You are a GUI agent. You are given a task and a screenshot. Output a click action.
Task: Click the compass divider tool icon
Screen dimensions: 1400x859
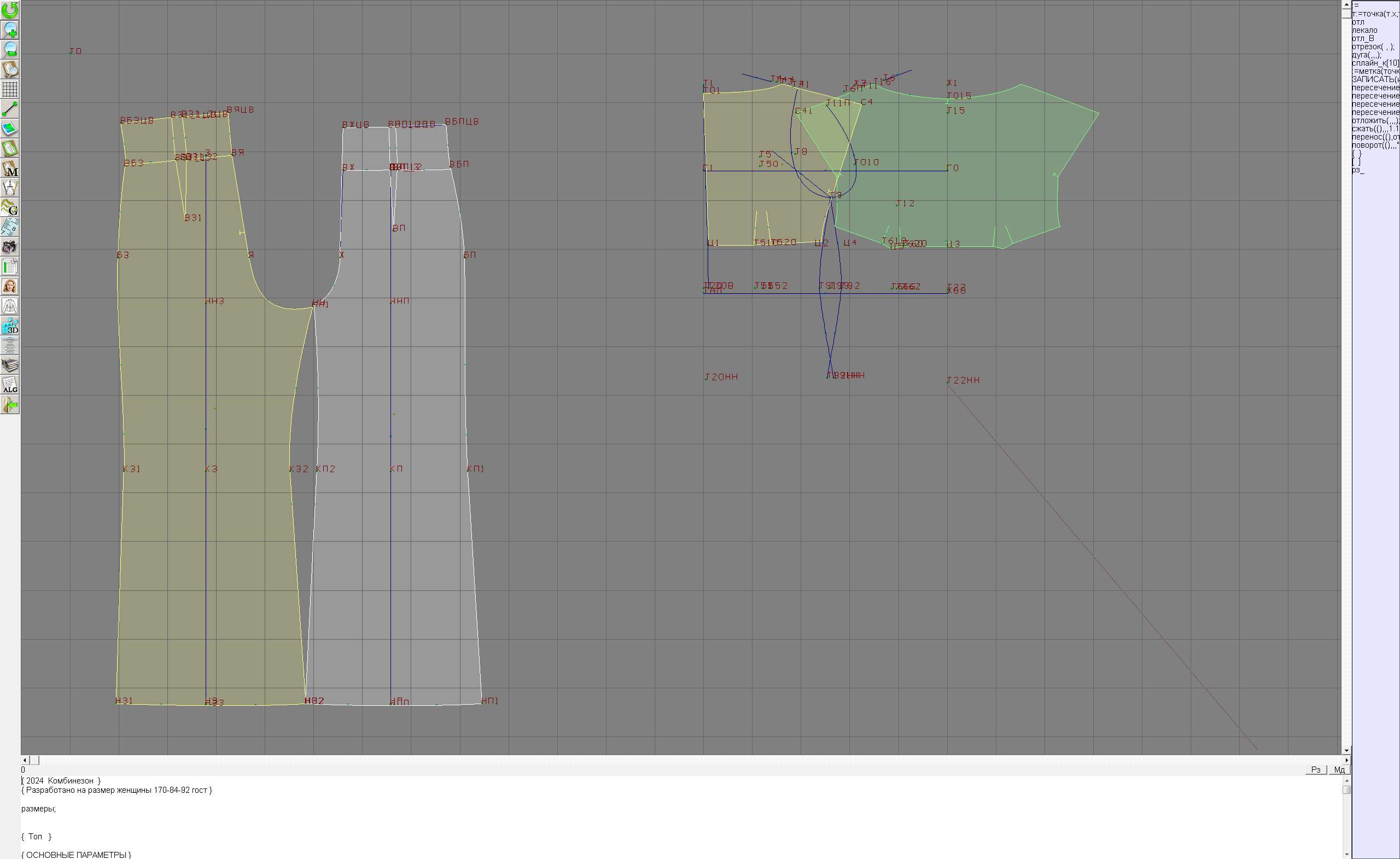point(10,188)
